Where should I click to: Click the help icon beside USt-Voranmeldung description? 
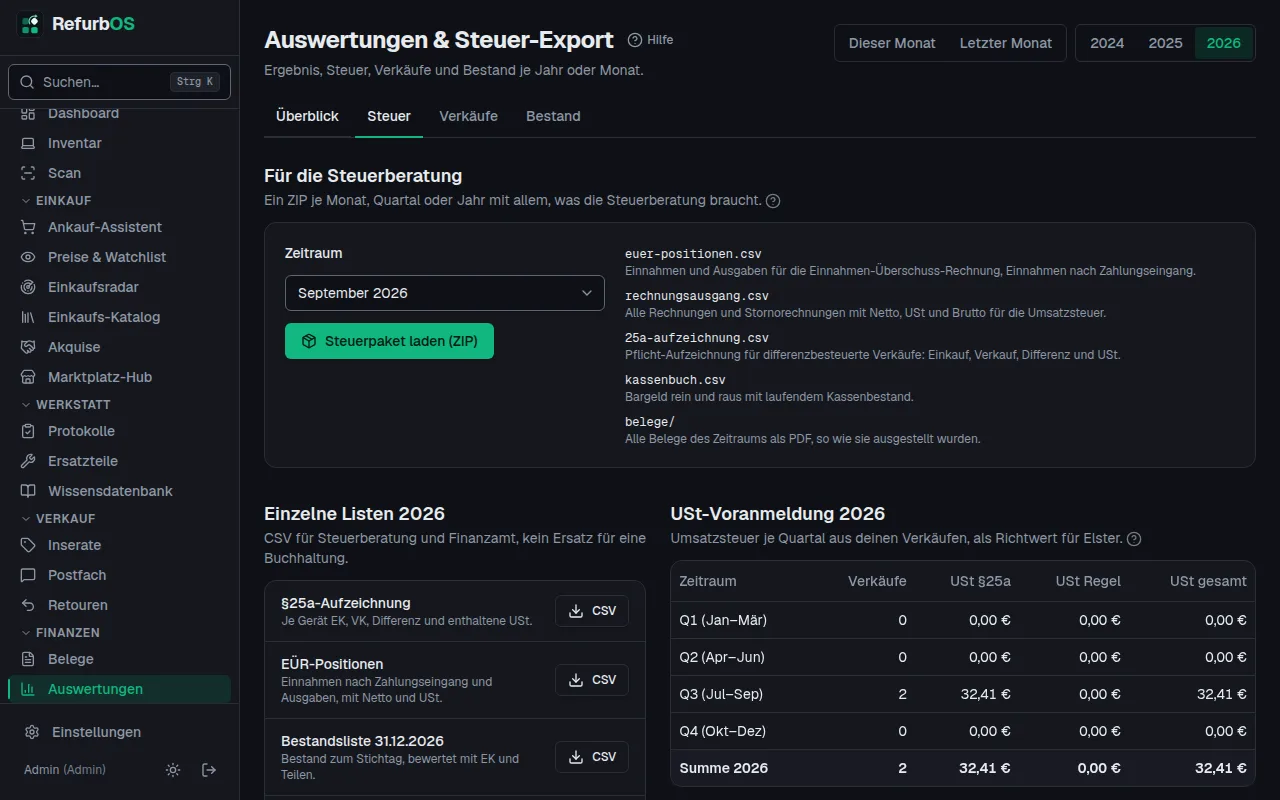(x=1134, y=539)
